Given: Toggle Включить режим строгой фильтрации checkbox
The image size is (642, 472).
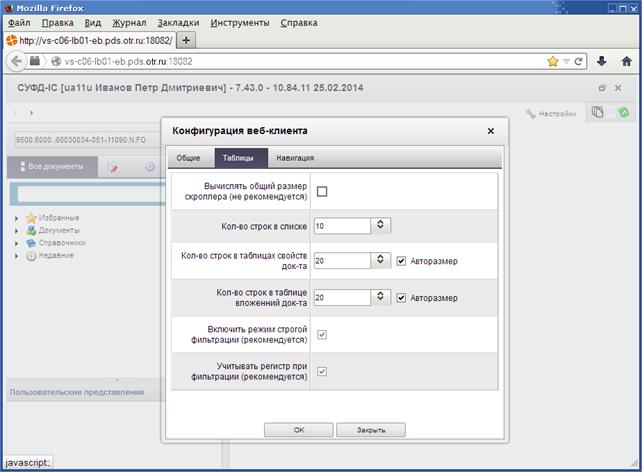Looking at the screenshot, I should [x=322, y=334].
